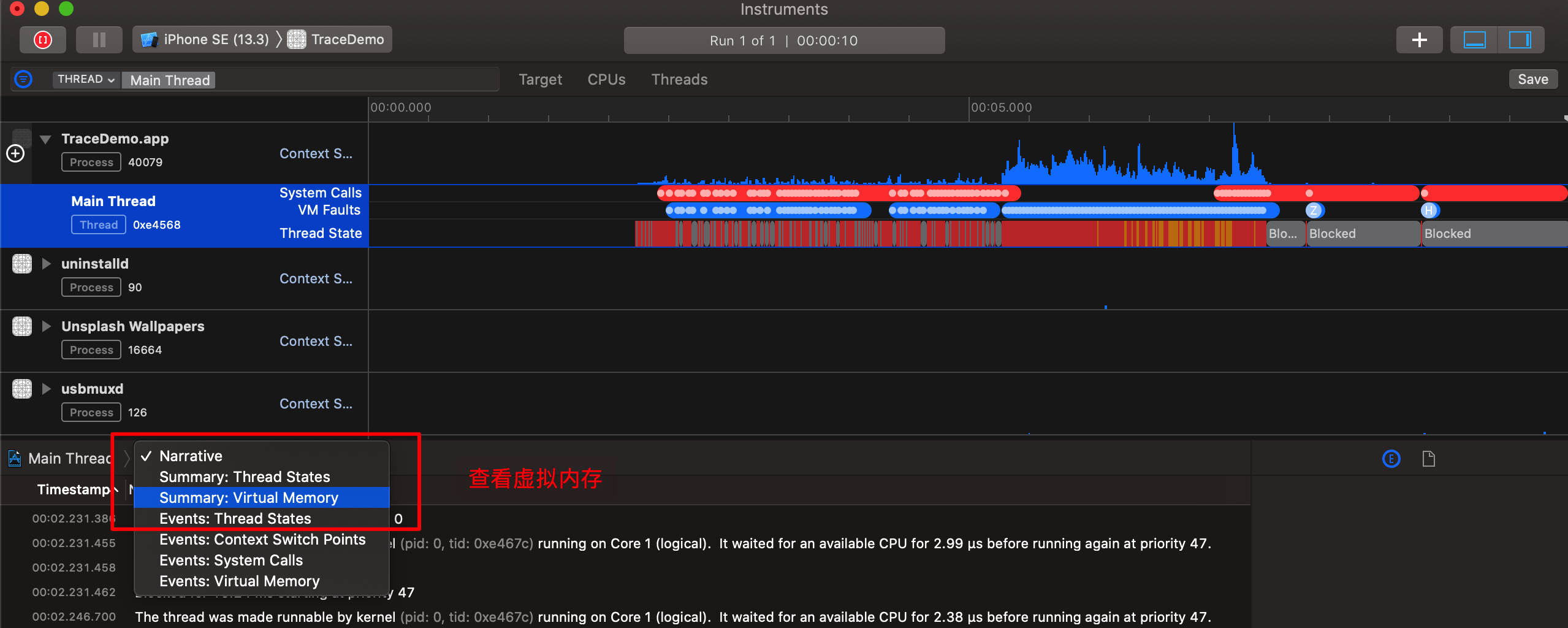1568x628 pixels.
Task: Select Summary: Virtual Memory menu item
Action: (262, 497)
